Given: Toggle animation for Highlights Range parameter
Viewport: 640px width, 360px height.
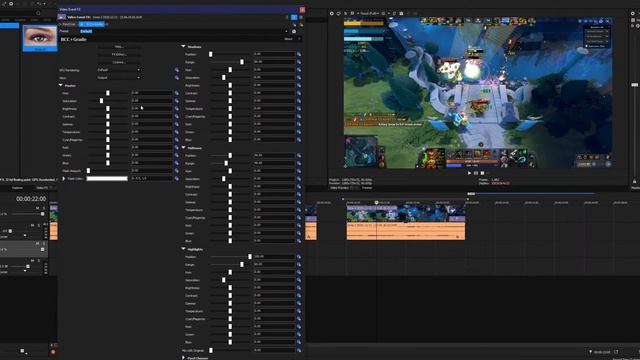Looking at the screenshot, I should point(299,264).
